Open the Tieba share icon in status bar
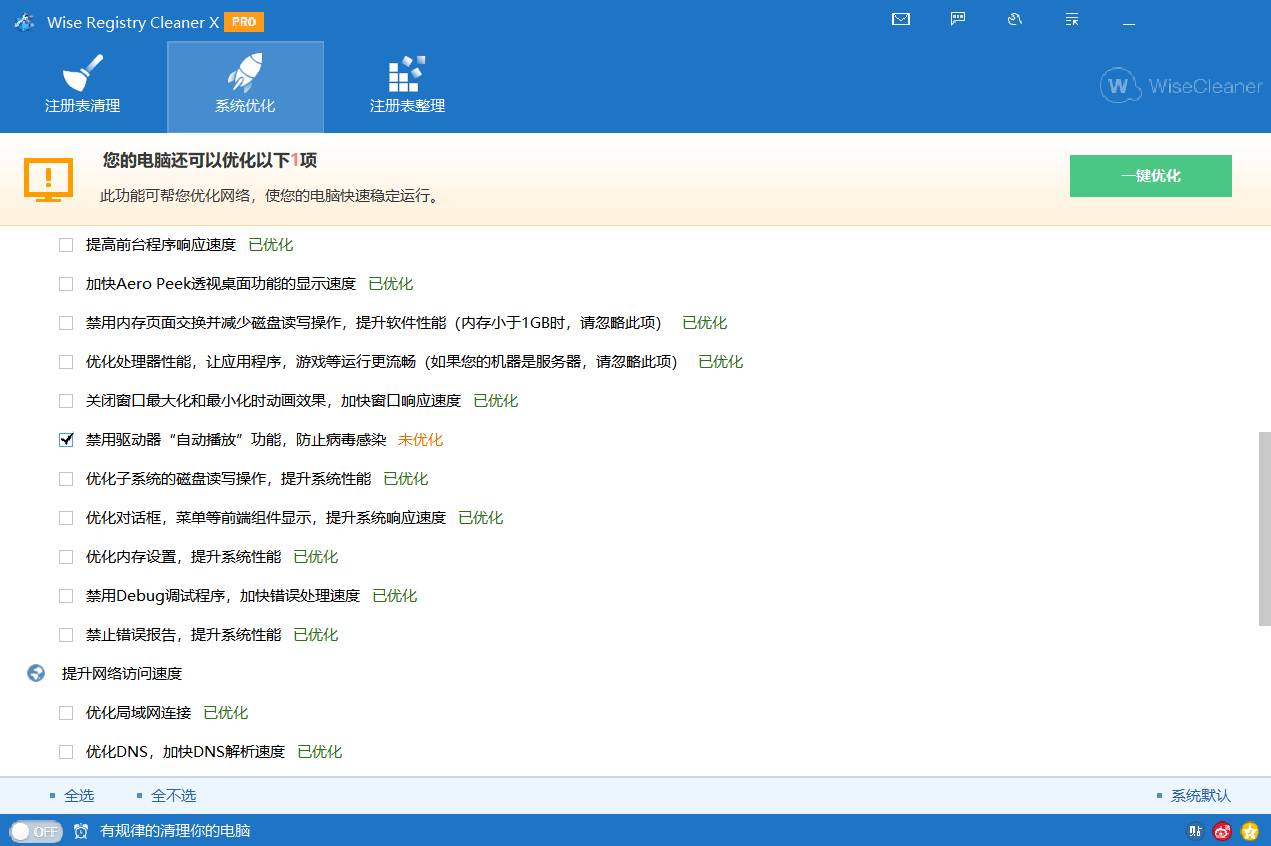 point(1194,831)
